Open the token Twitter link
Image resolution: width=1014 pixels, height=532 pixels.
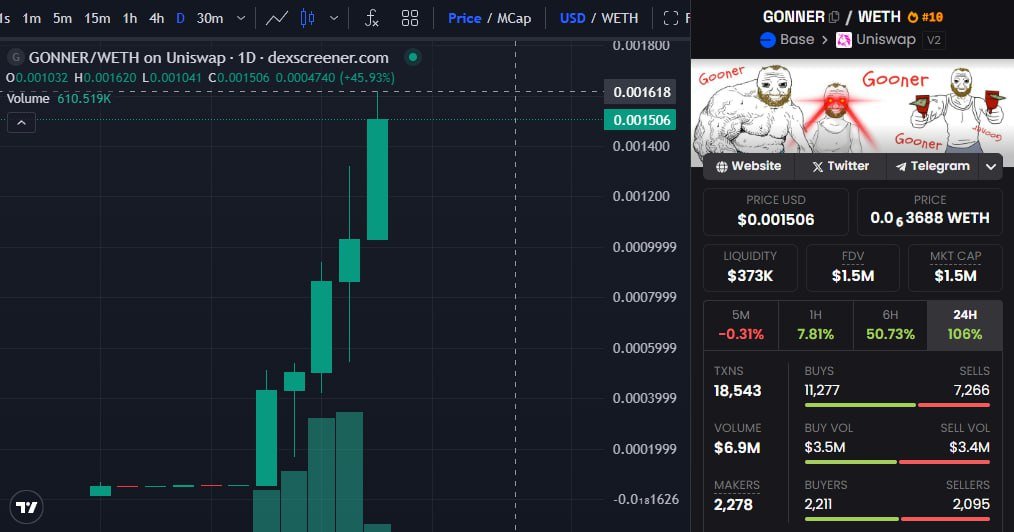coord(841,166)
